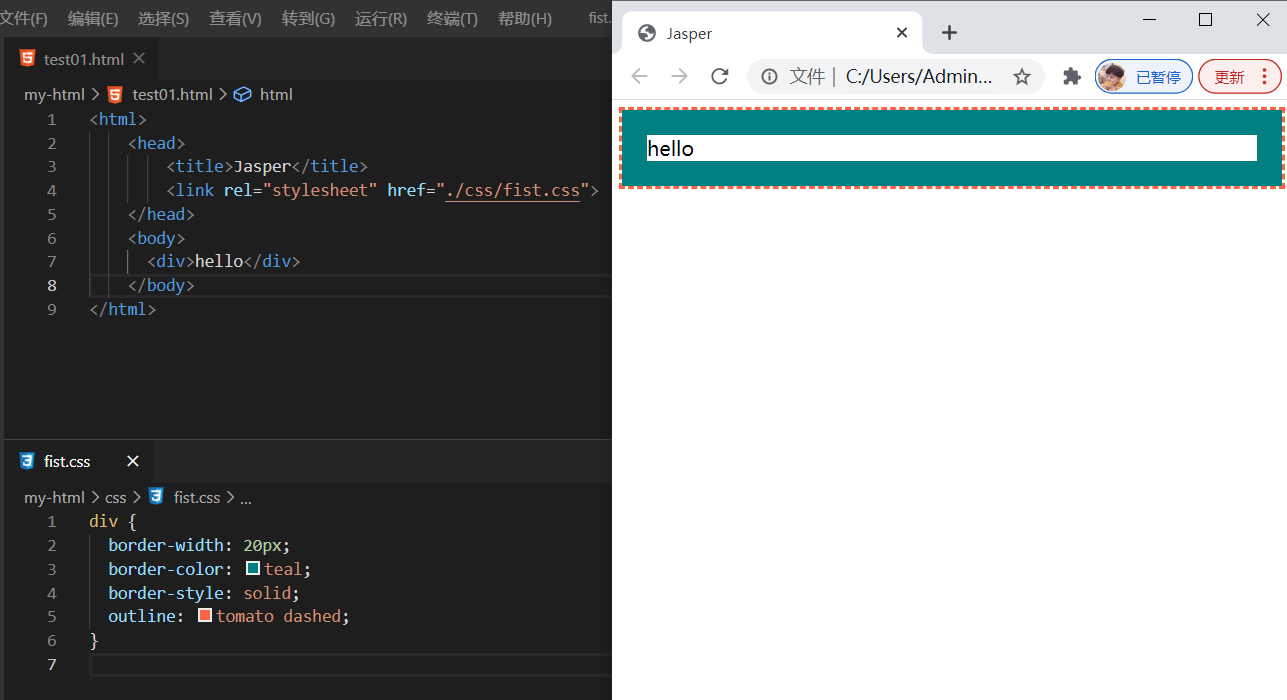The width and height of the screenshot is (1287, 700).
Task: Open the 编辑(E) menu
Action: click(92, 19)
